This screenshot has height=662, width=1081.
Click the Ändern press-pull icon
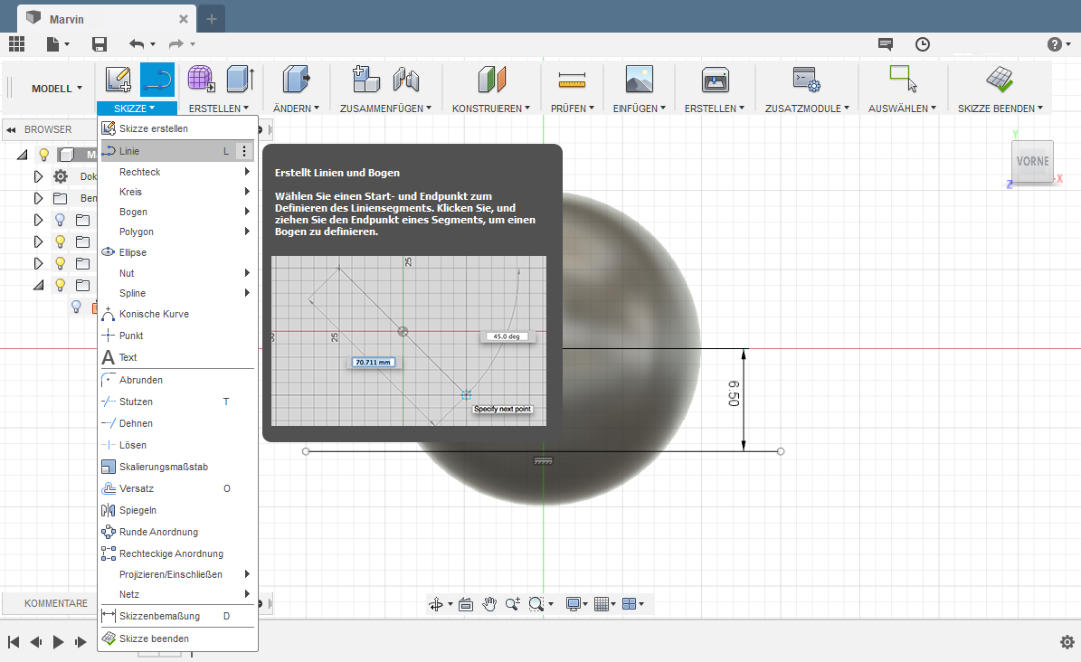pos(296,79)
